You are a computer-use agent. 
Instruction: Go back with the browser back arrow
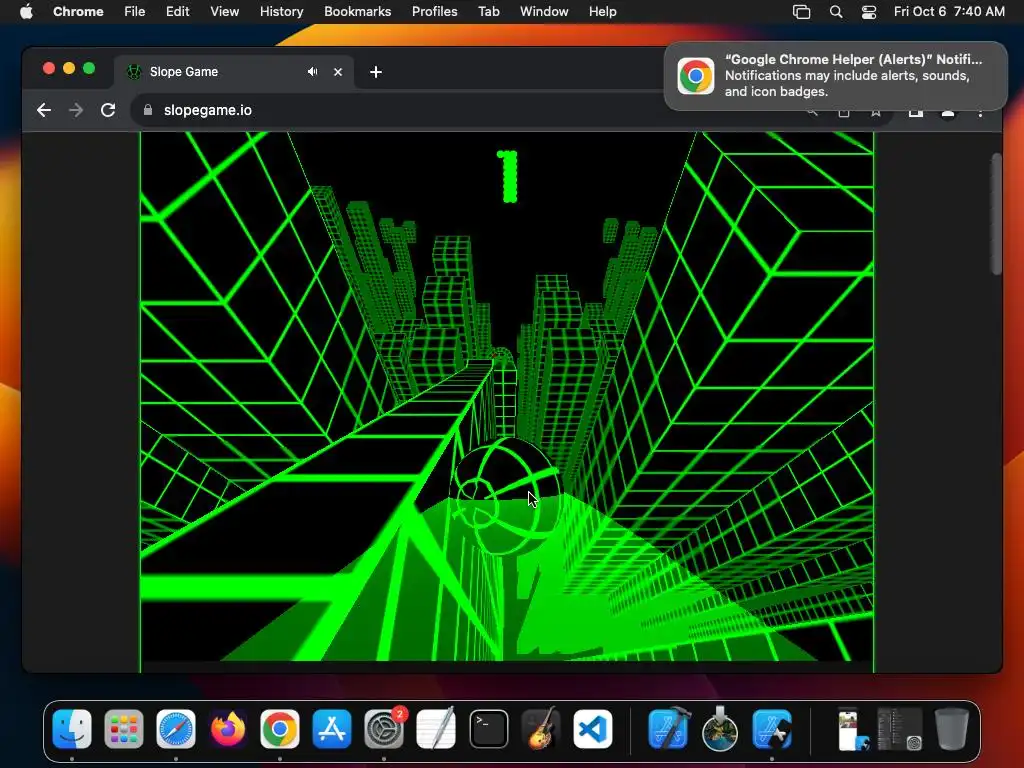(44, 110)
